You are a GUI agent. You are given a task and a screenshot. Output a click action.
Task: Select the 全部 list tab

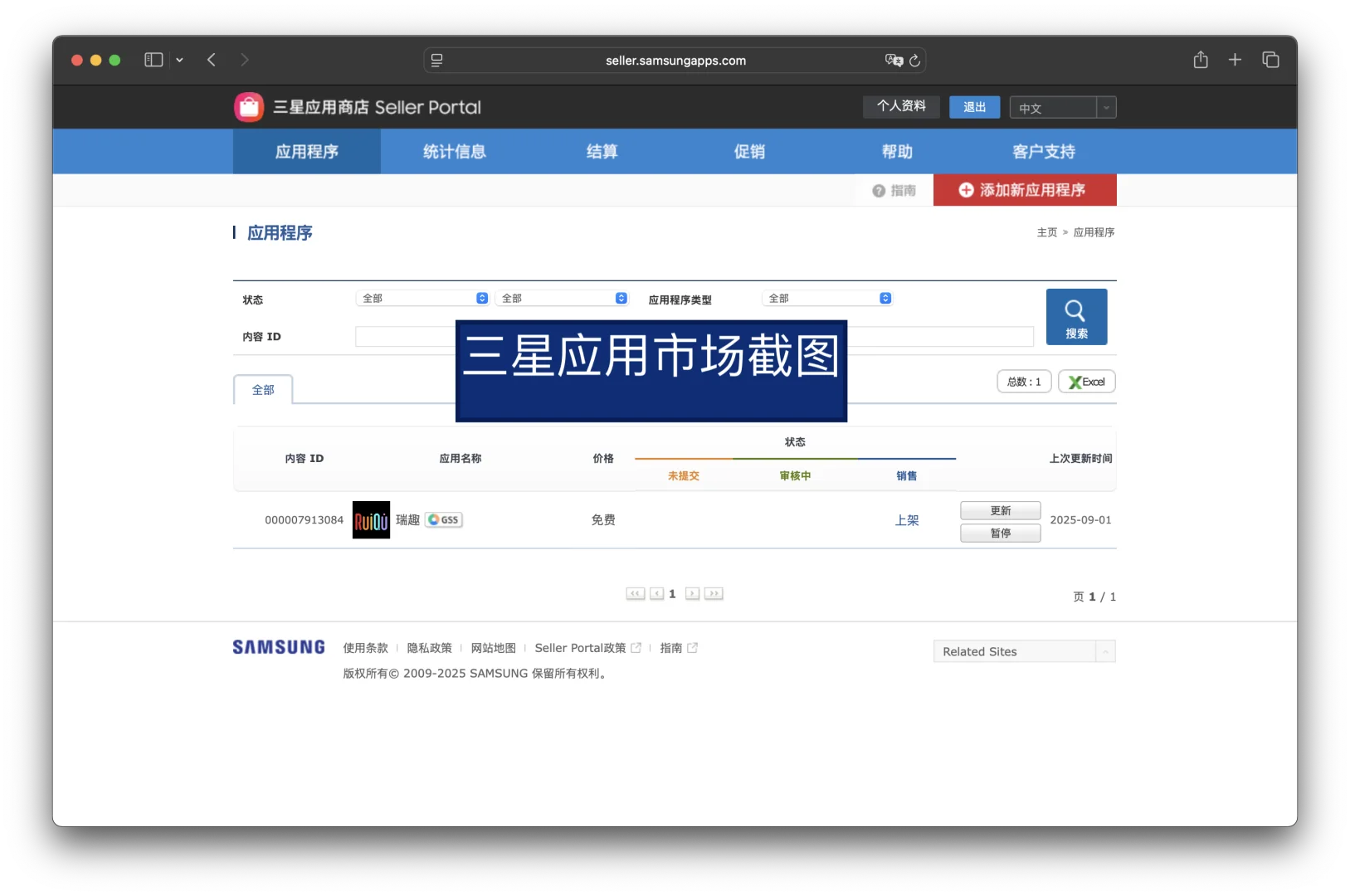click(263, 390)
